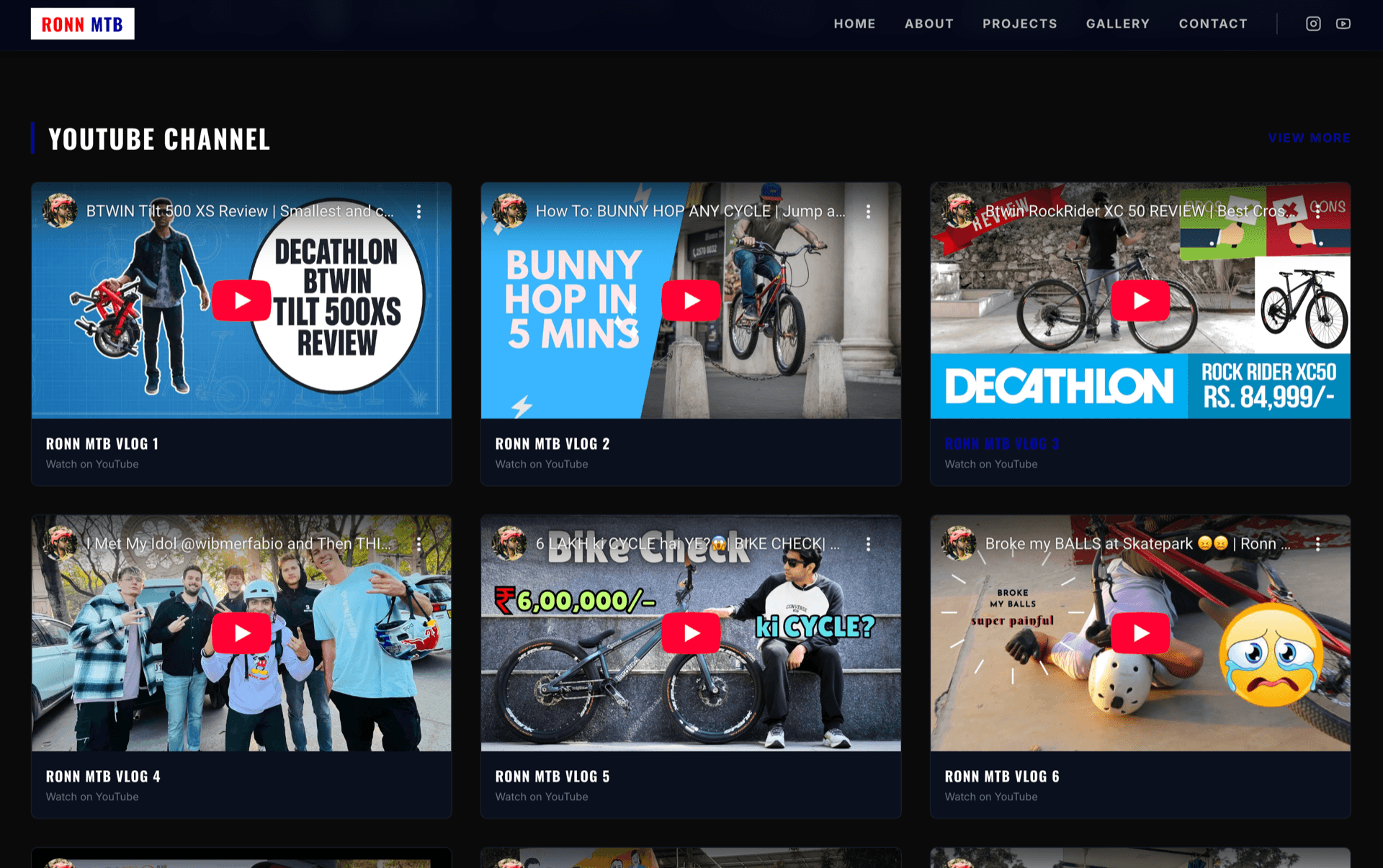The image size is (1383, 868).
Task: Open the RONN MTB VLOG 5 title
Action: tap(552, 777)
